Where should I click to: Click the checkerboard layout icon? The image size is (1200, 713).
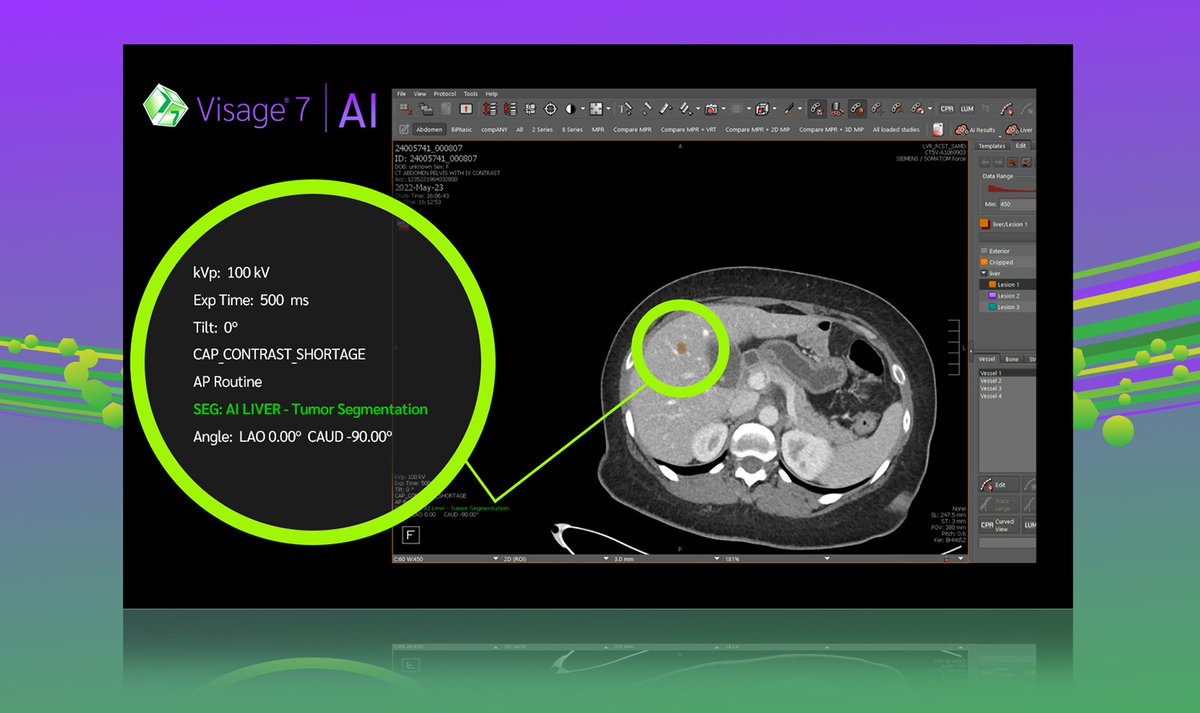click(x=596, y=109)
